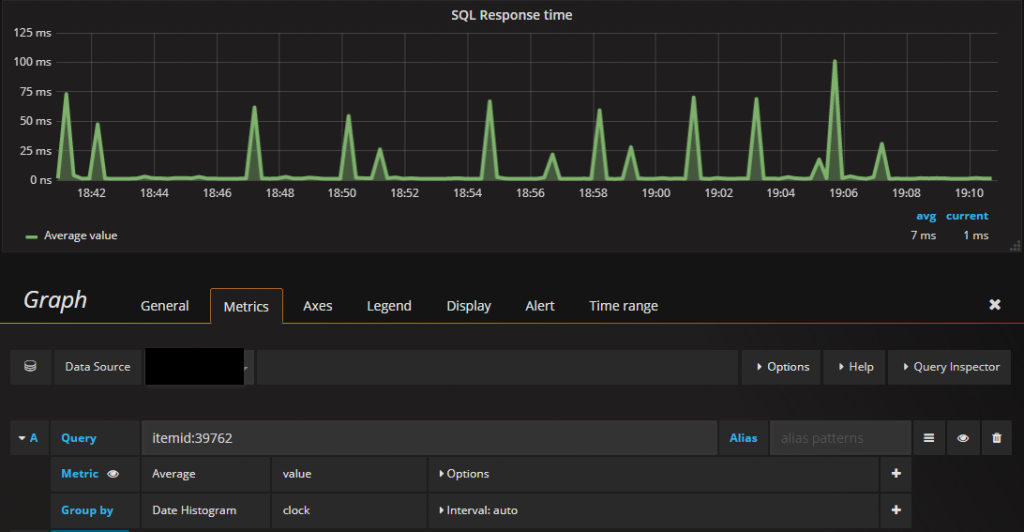Open the Time range tab

[x=624, y=305]
